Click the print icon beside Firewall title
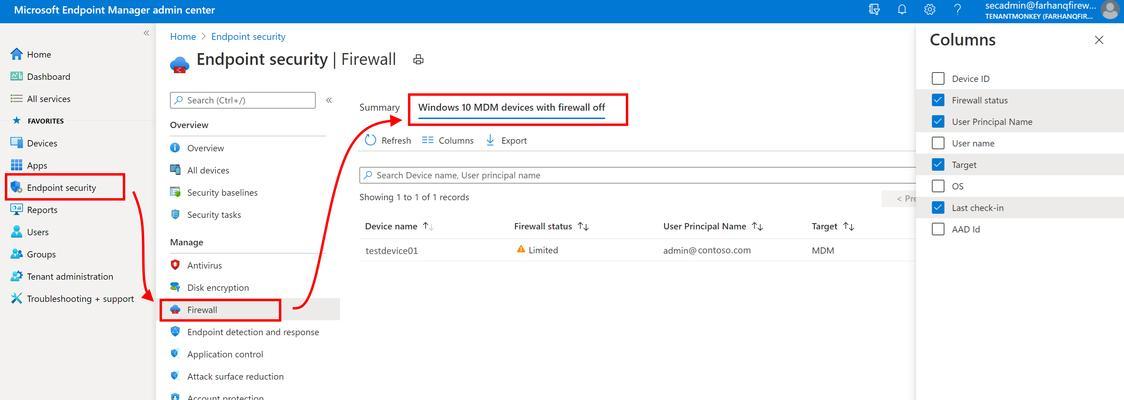 tap(419, 59)
